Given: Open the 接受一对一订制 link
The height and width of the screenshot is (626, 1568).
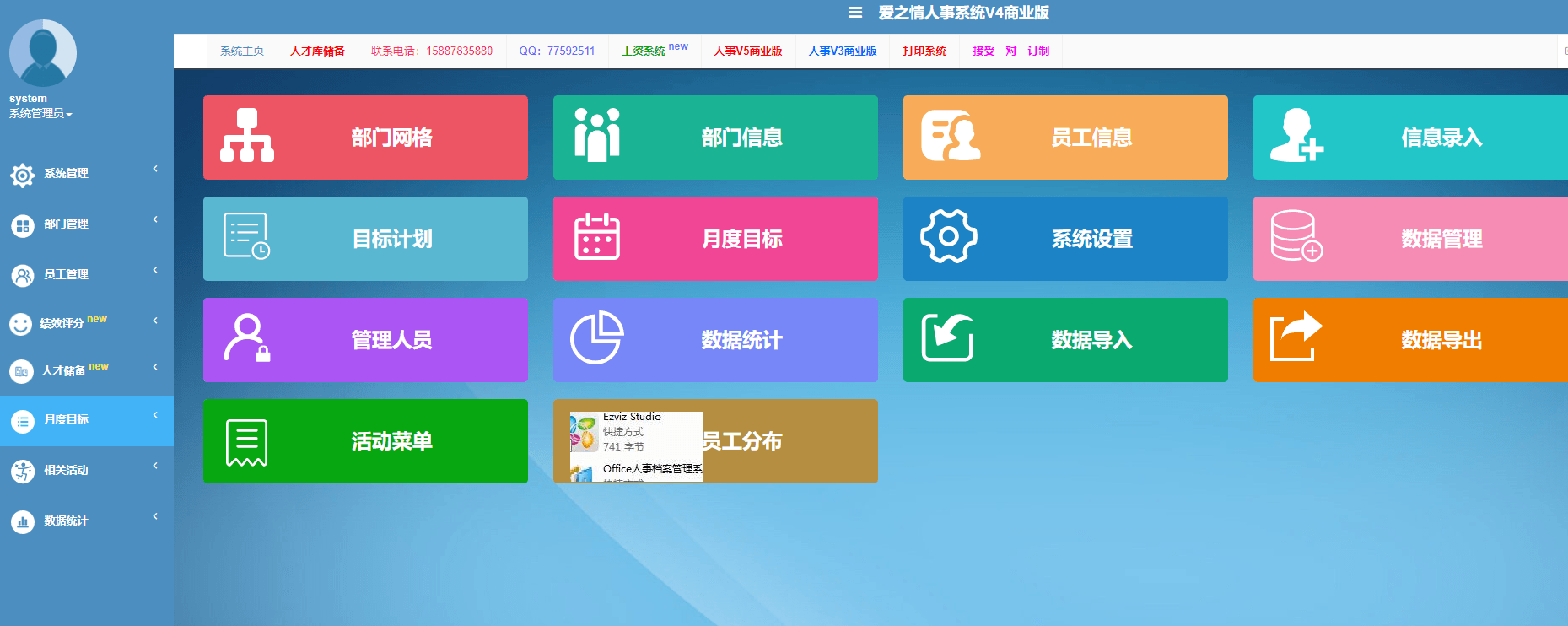Looking at the screenshot, I should pos(1010,51).
